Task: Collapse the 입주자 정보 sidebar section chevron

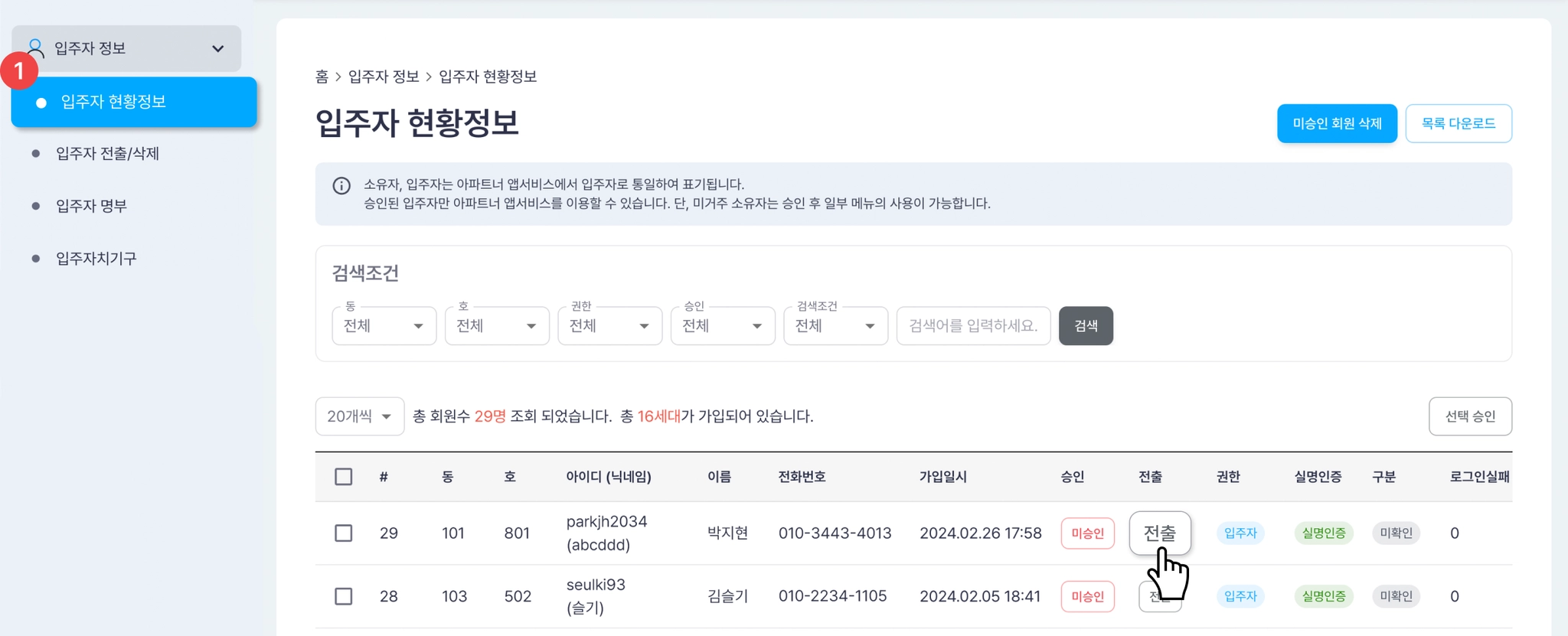Action: [218, 49]
